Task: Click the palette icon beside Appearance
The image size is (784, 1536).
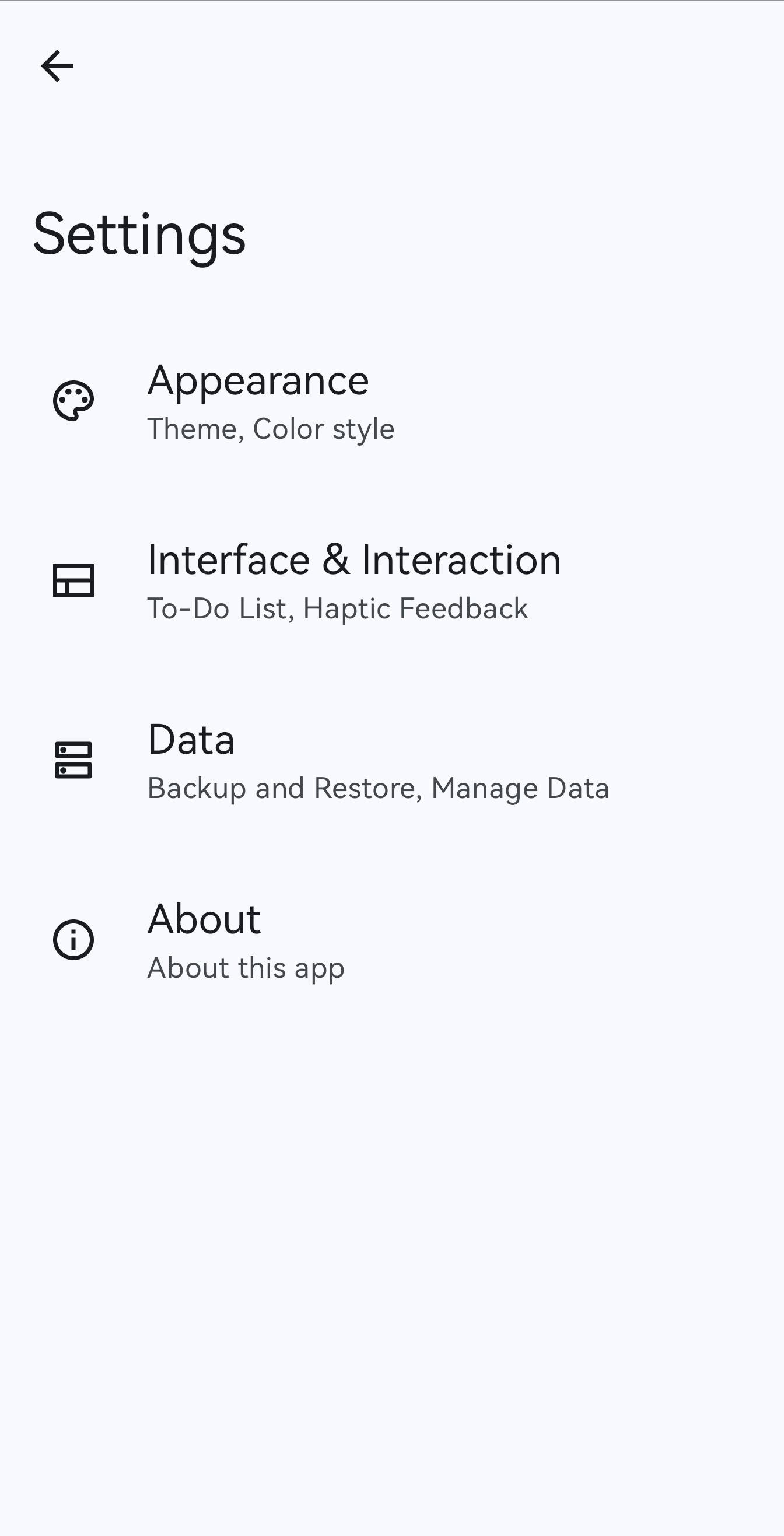Action: click(x=73, y=401)
